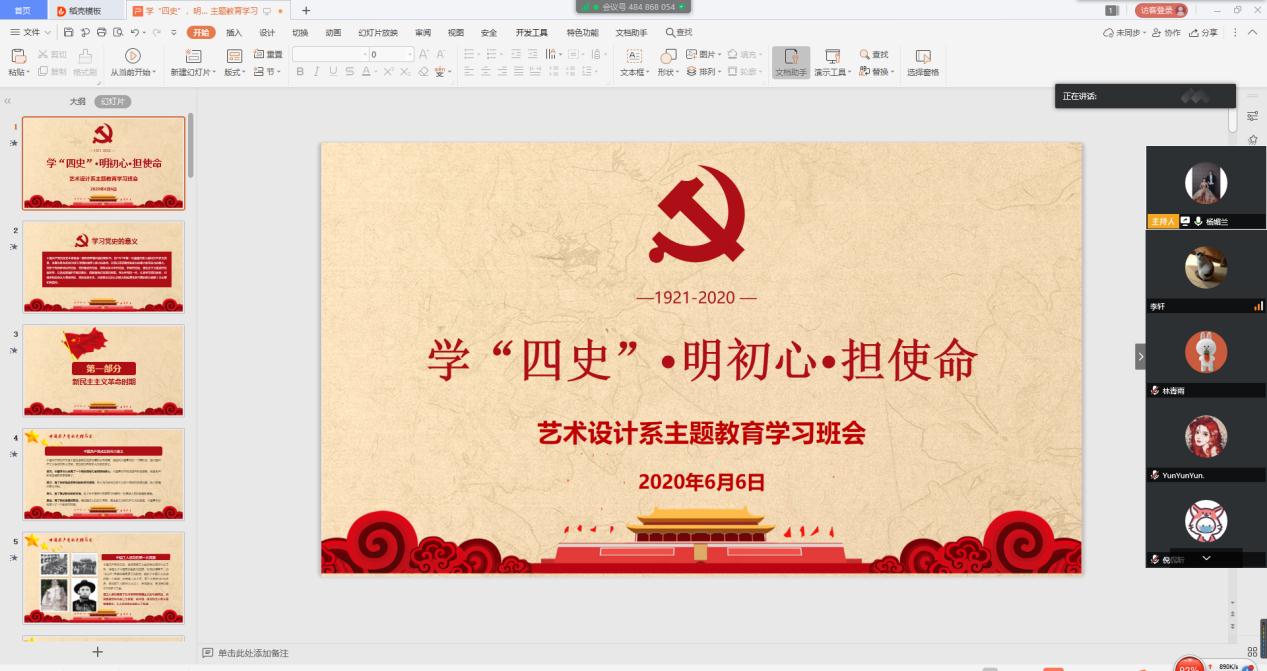
Task: Click the Arrange (排列) button
Action: point(703,72)
